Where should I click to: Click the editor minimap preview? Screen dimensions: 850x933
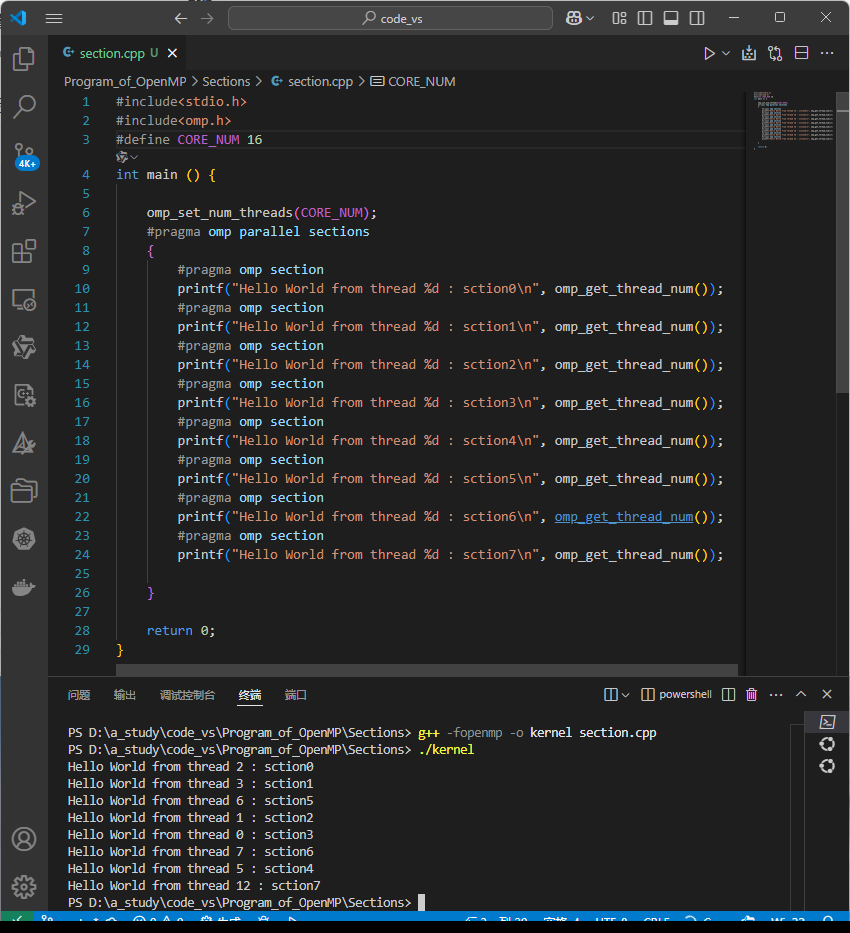click(x=792, y=119)
